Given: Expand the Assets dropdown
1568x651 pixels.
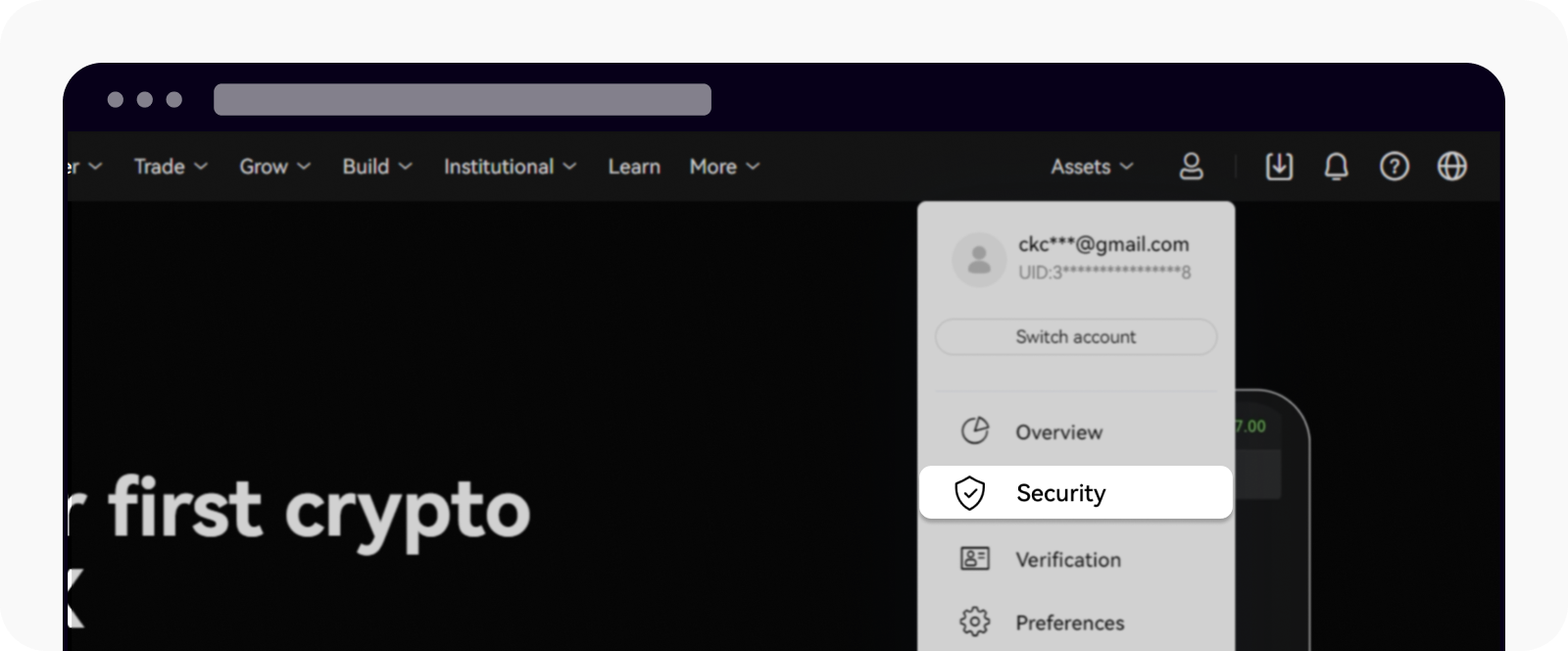Looking at the screenshot, I should click(x=1092, y=167).
